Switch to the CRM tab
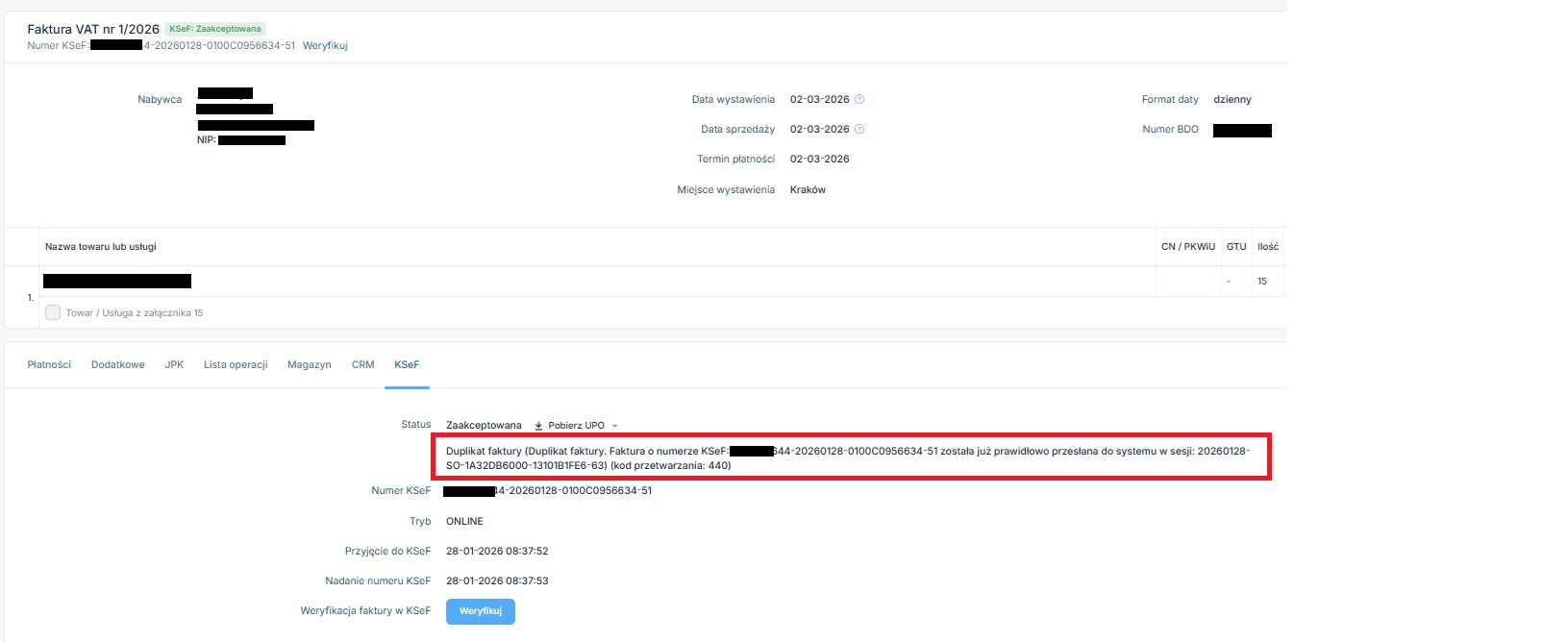 [362, 365]
